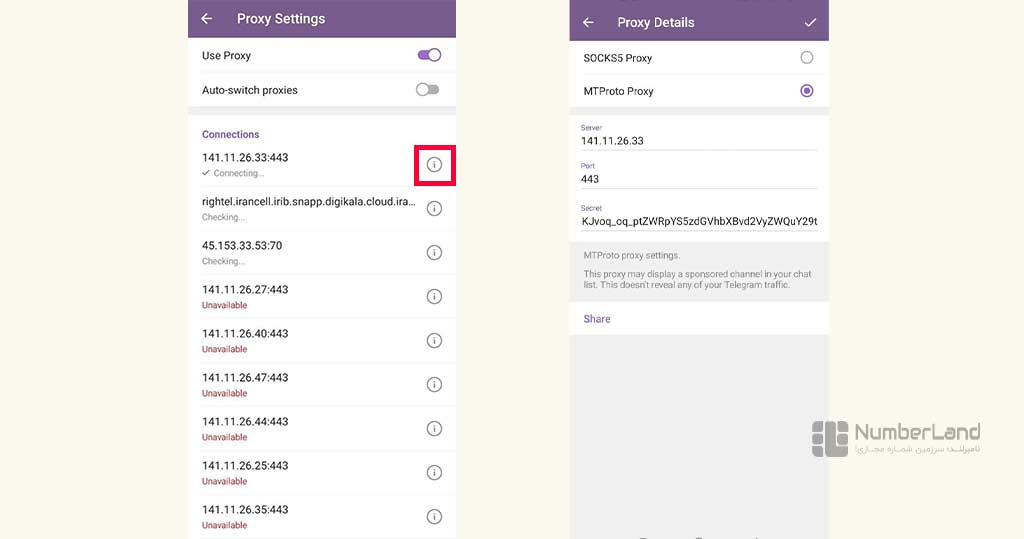Confirm proxy details with the checkmark
The width and height of the screenshot is (1024, 539).
click(x=810, y=22)
